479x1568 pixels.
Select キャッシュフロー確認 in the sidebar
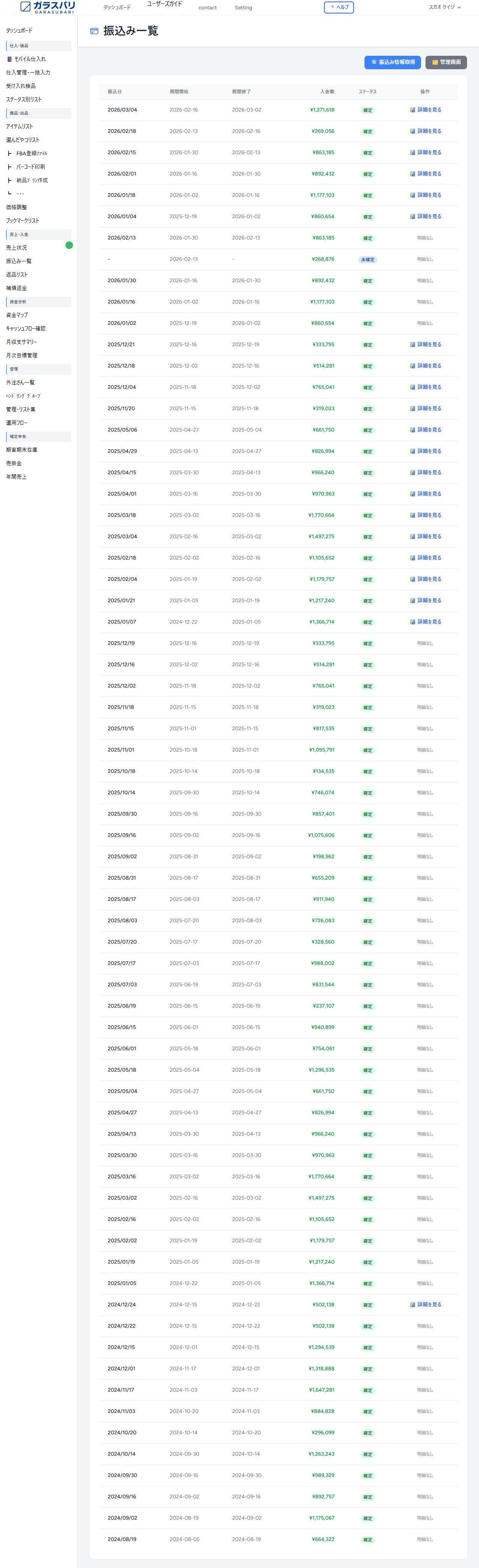tap(25, 329)
